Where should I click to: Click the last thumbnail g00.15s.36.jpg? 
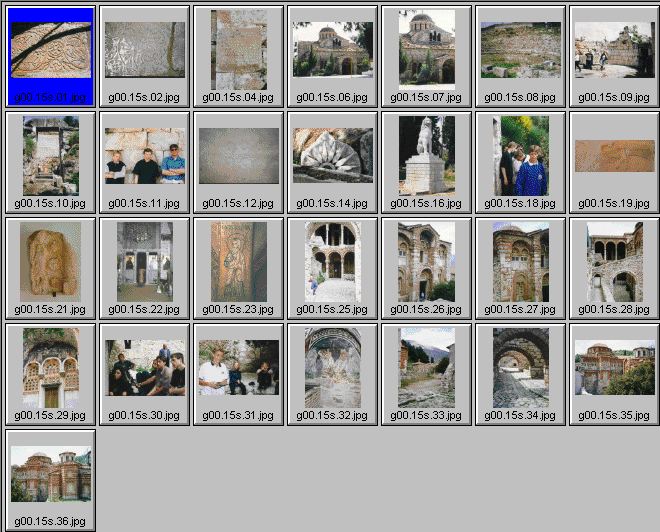[x=50, y=474]
